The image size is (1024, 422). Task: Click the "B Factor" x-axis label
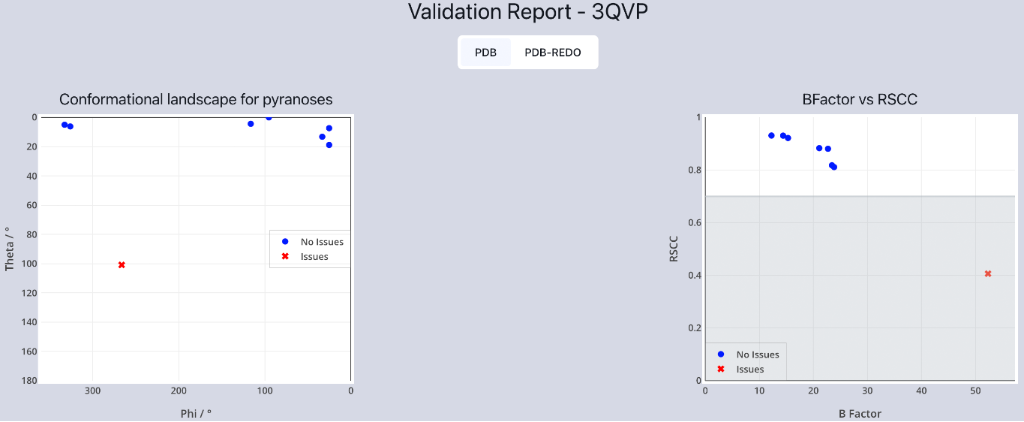[860, 412]
